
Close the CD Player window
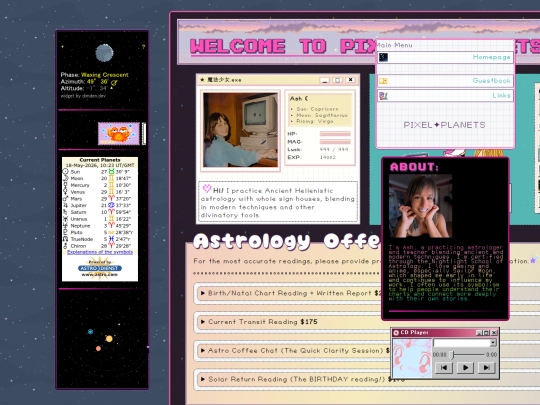tap(494, 333)
